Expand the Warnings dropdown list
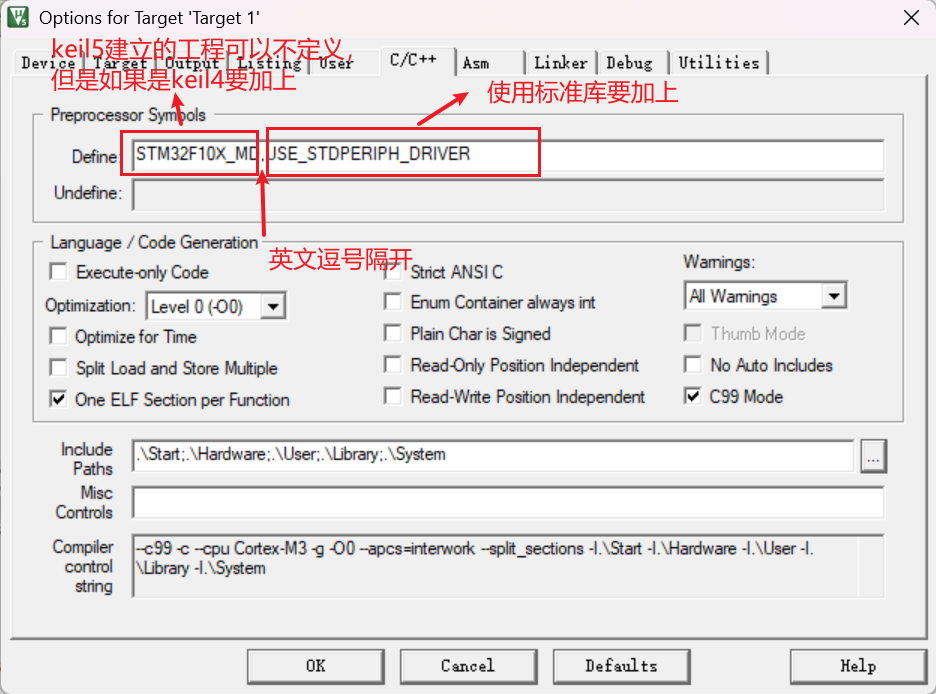936x694 pixels. click(x=834, y=296)
